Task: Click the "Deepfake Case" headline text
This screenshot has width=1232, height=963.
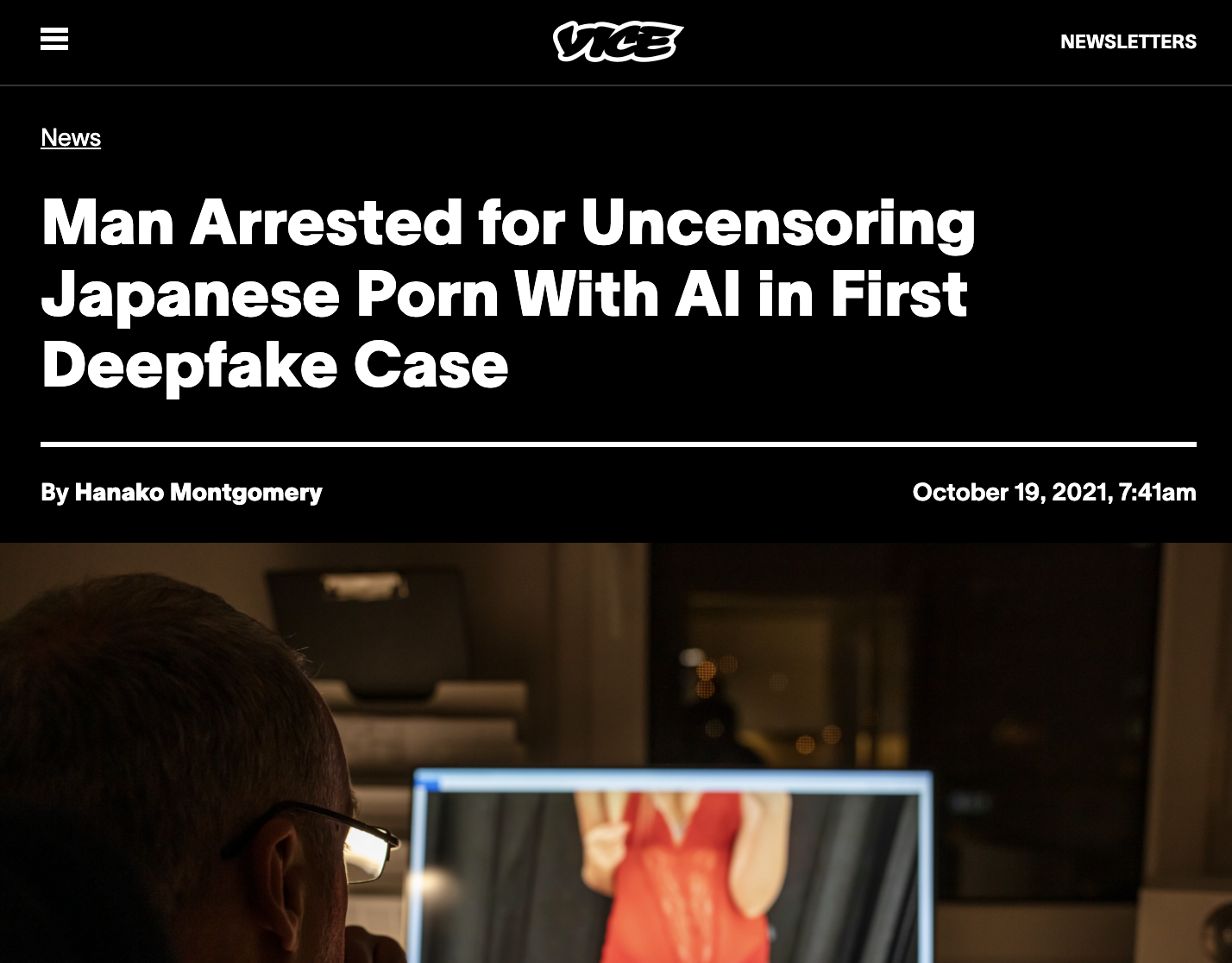Action: [274, 366]
